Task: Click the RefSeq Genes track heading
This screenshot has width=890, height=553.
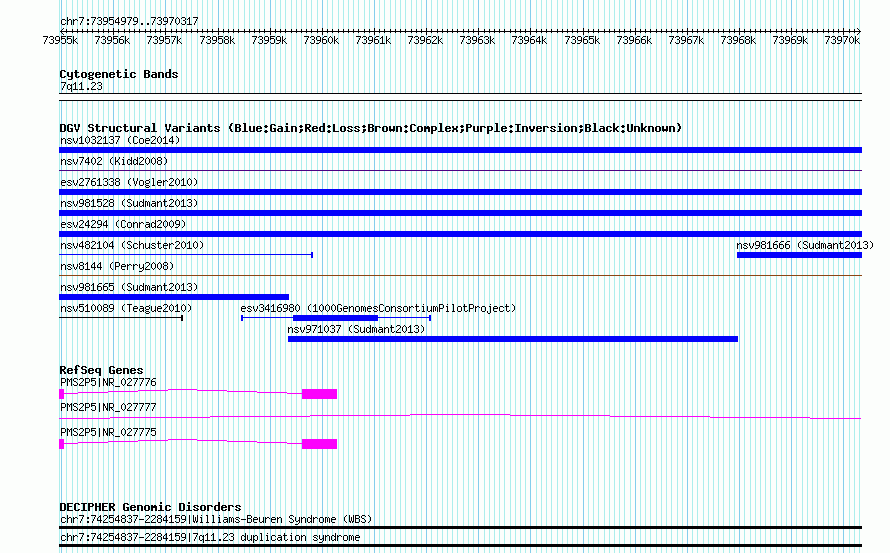Action: 101,370
